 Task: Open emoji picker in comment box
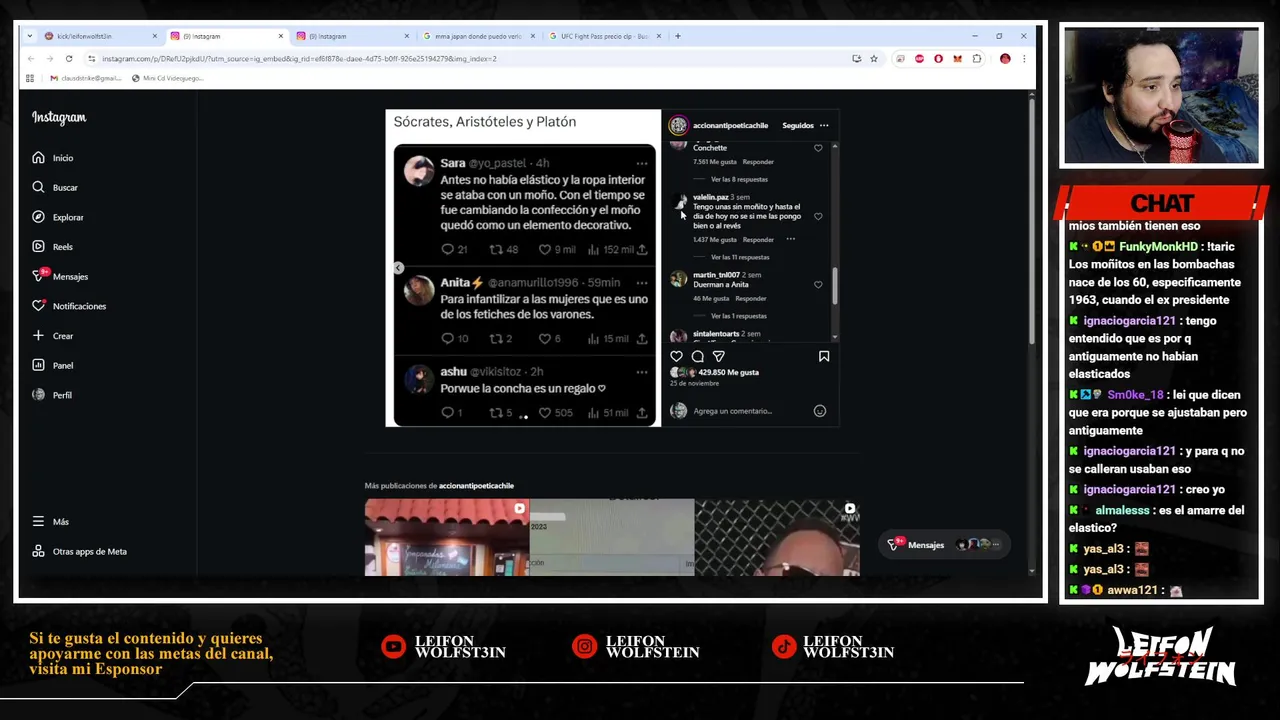coord(819,411)
